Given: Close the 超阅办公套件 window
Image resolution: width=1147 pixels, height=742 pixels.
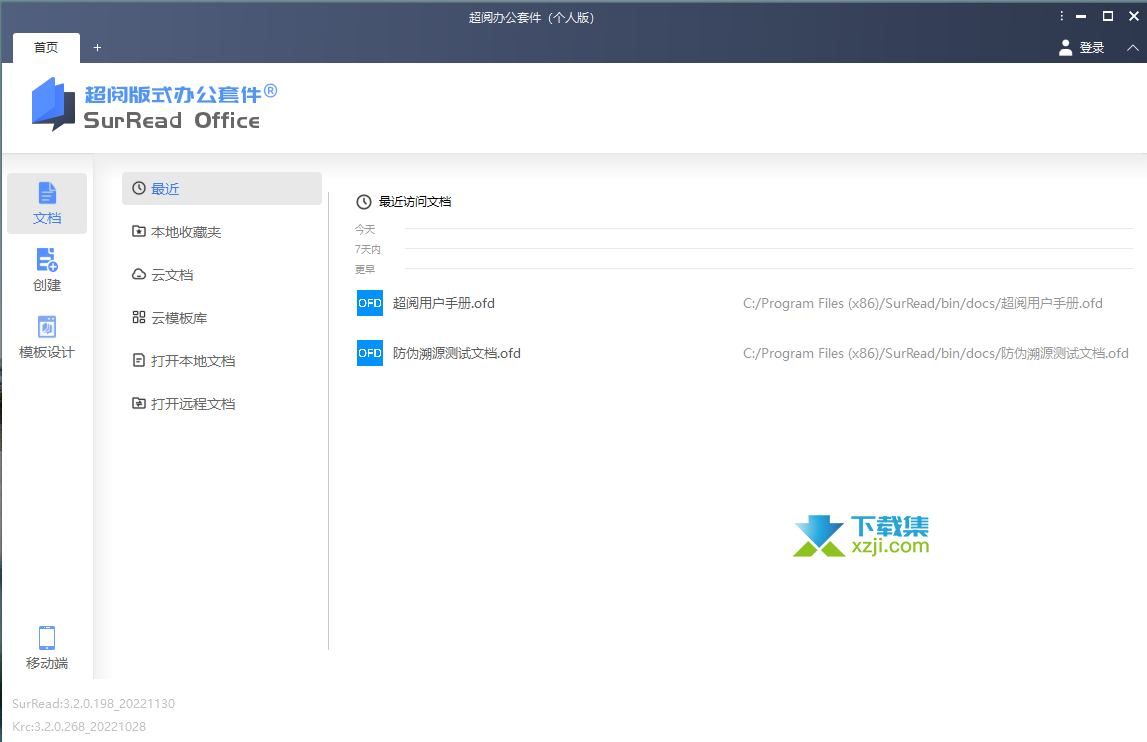Looking at the screenshot, I should [1134, 16].
